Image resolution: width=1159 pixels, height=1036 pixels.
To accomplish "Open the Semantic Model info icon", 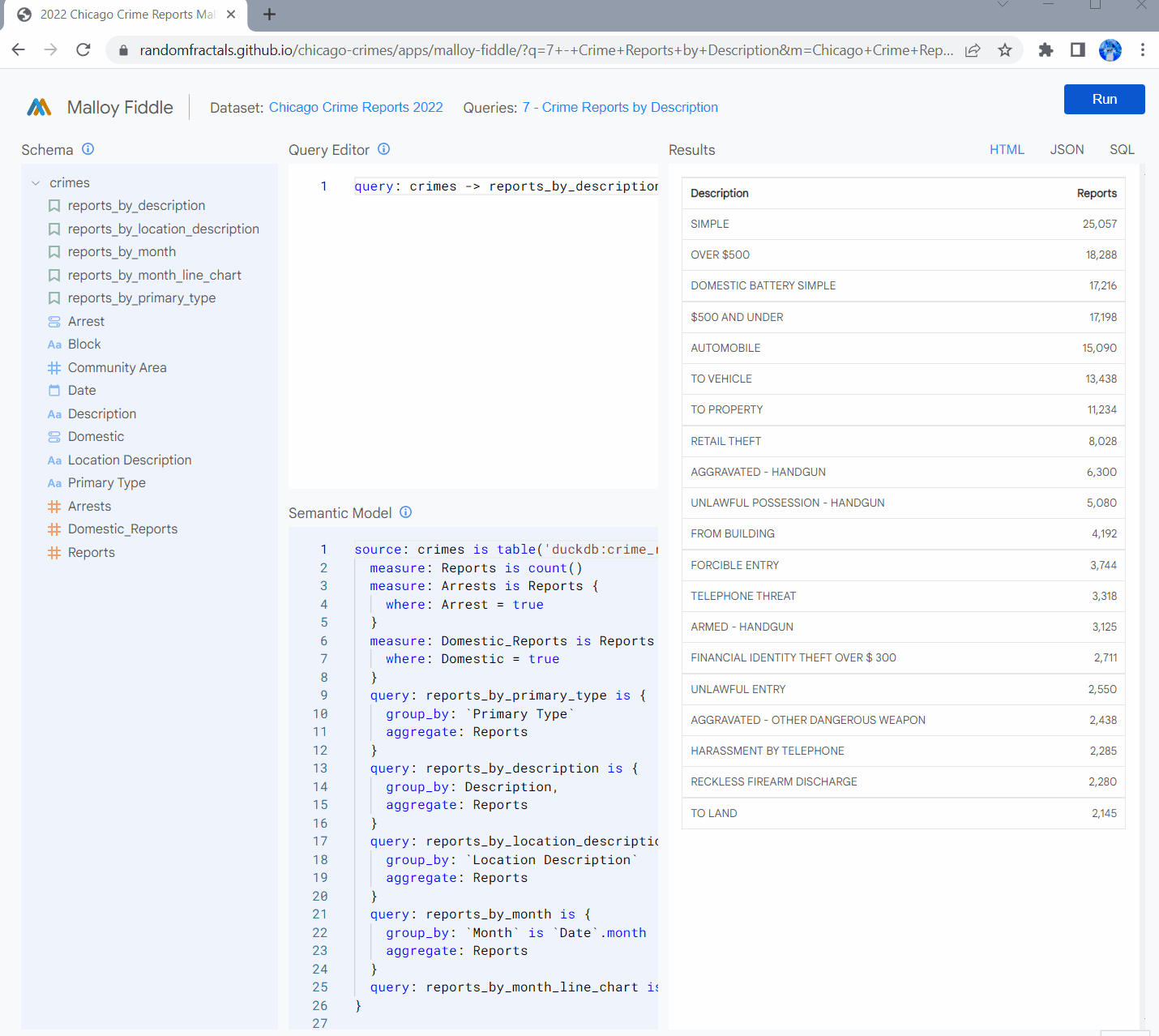I will click(406, 512).
